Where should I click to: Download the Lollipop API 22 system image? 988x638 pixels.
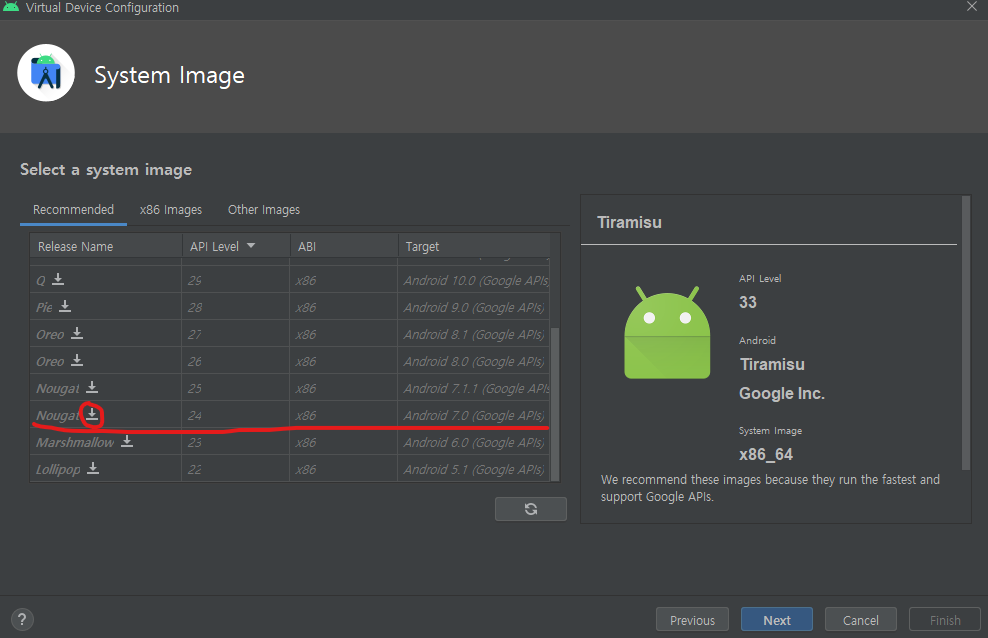(93, 468)
